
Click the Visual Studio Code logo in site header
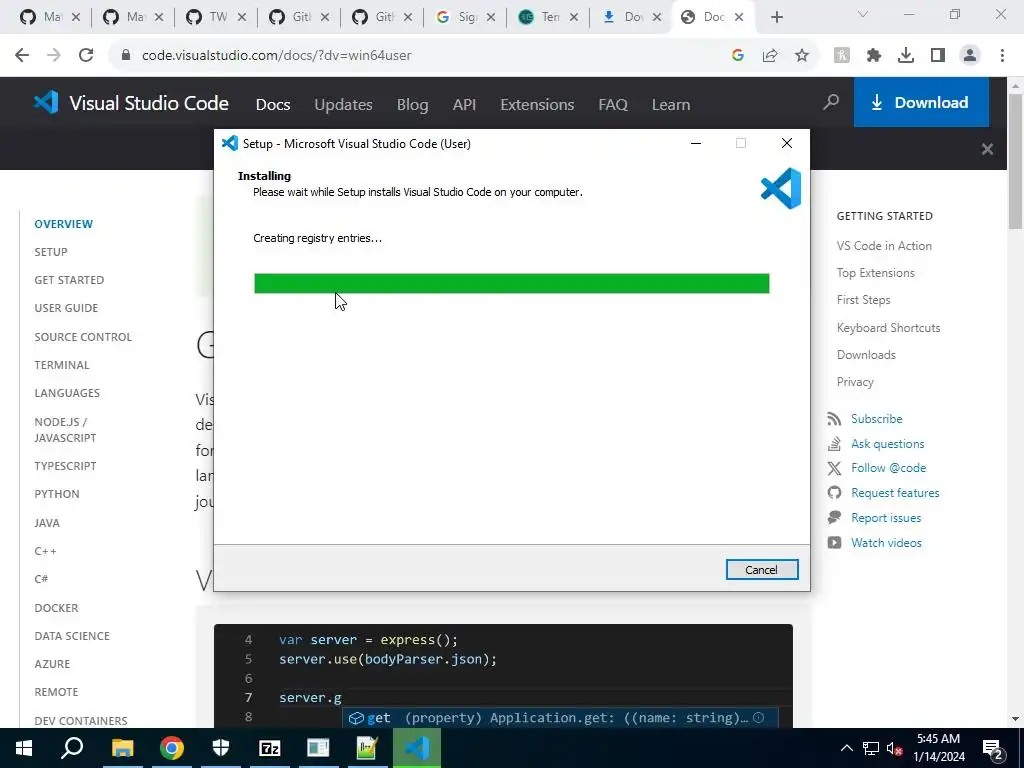(131, 103)
